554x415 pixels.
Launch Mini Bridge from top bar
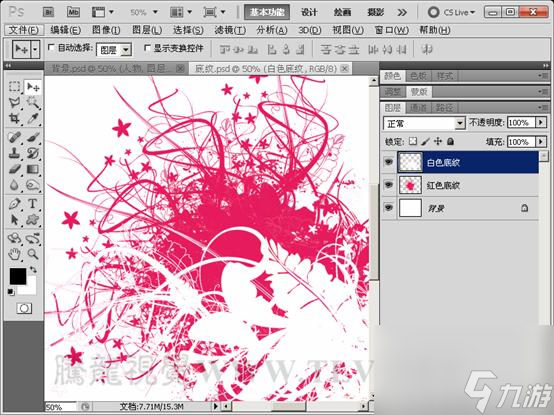click(x=73, y=12)
